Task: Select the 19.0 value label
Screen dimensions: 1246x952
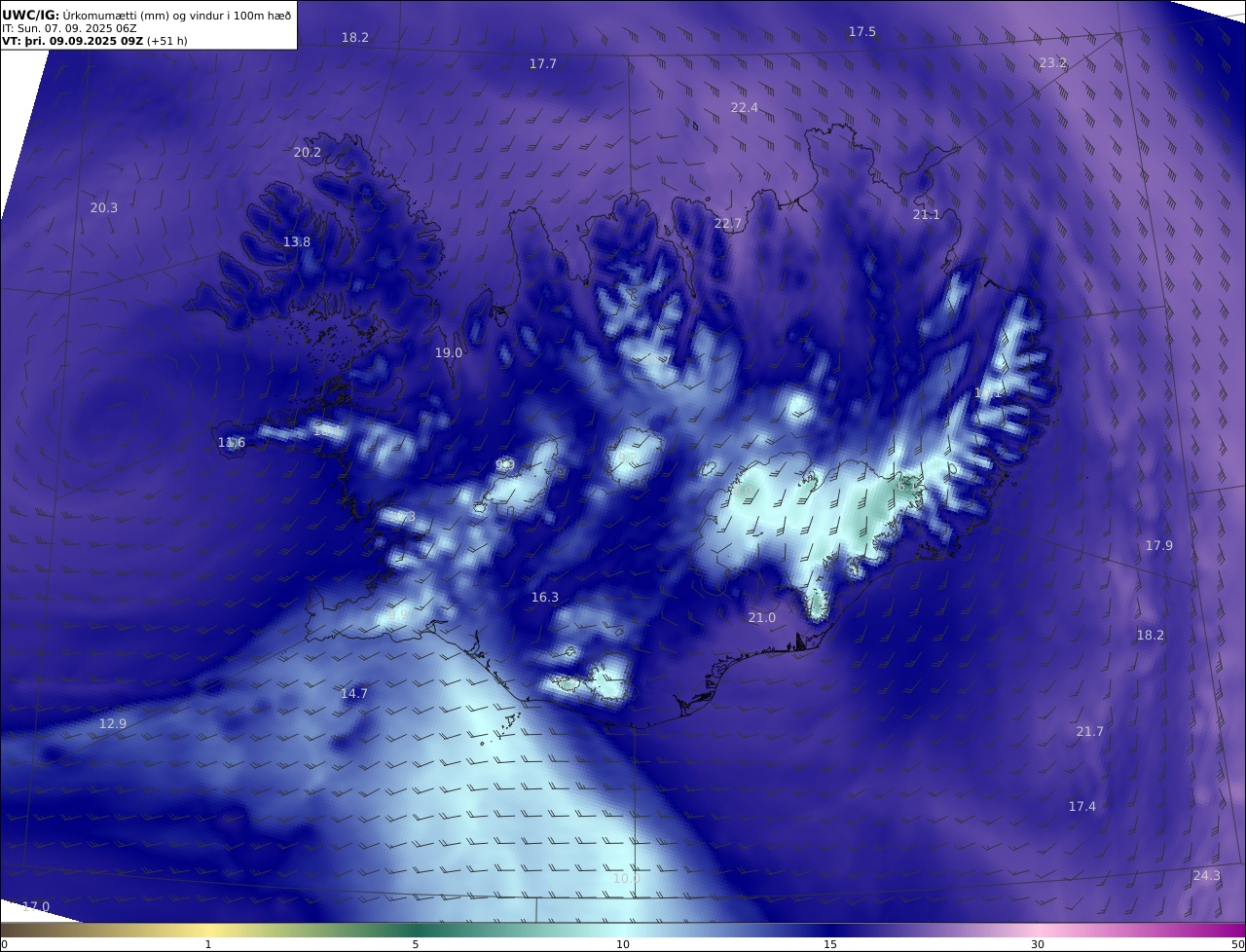Action: [x=449, y=352]
